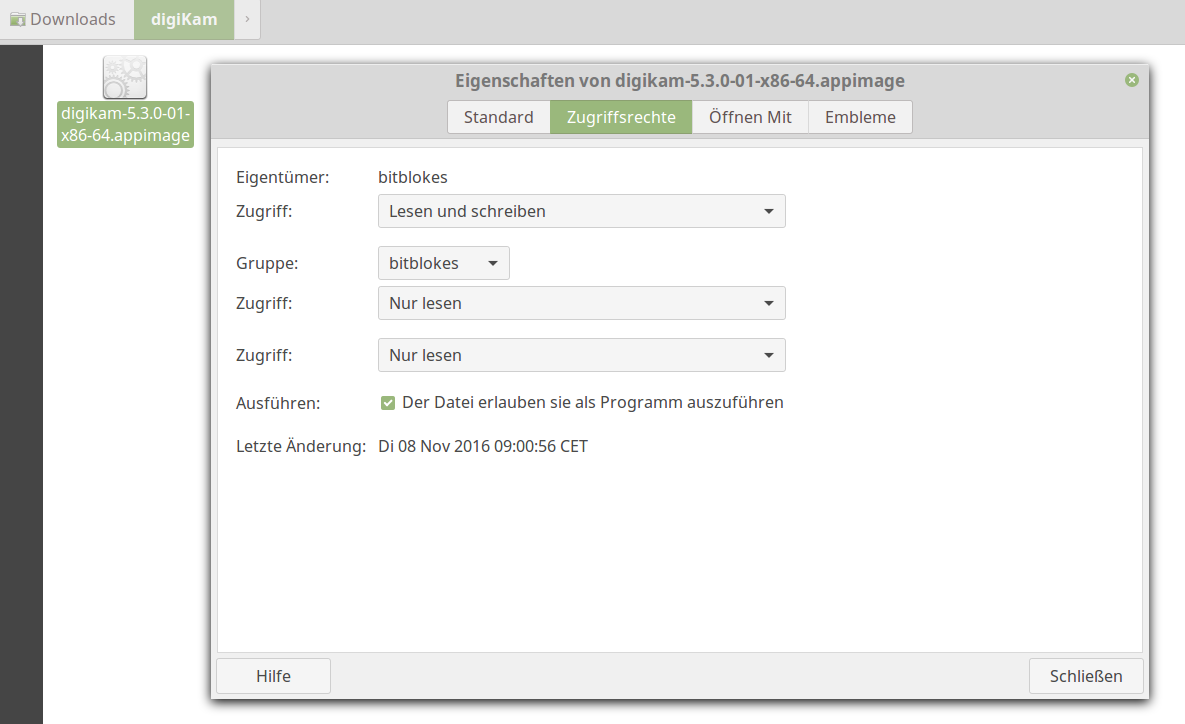
Task: Click the Schließen button
Action: point(1086,676)
